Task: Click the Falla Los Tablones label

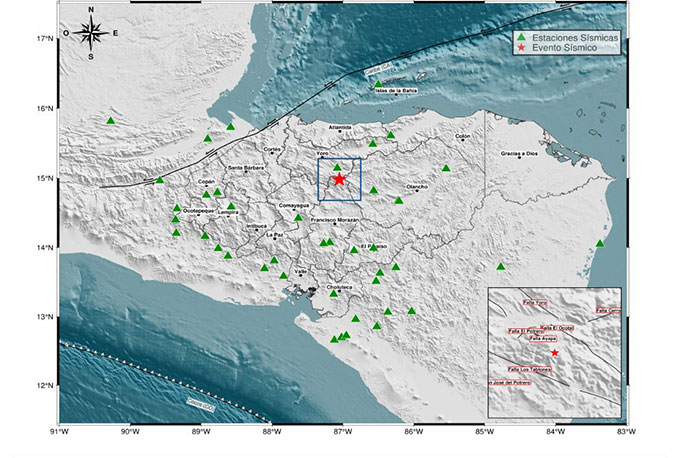Action: (528, 368)
